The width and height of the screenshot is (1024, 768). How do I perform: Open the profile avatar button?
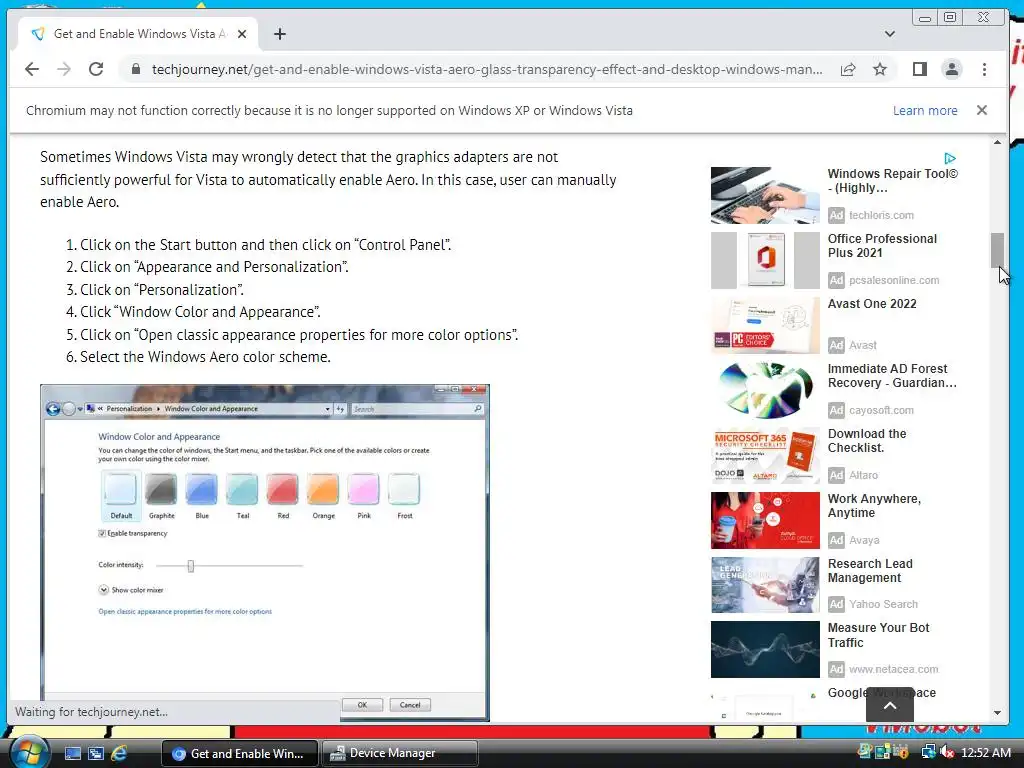(x=952, y=69)
